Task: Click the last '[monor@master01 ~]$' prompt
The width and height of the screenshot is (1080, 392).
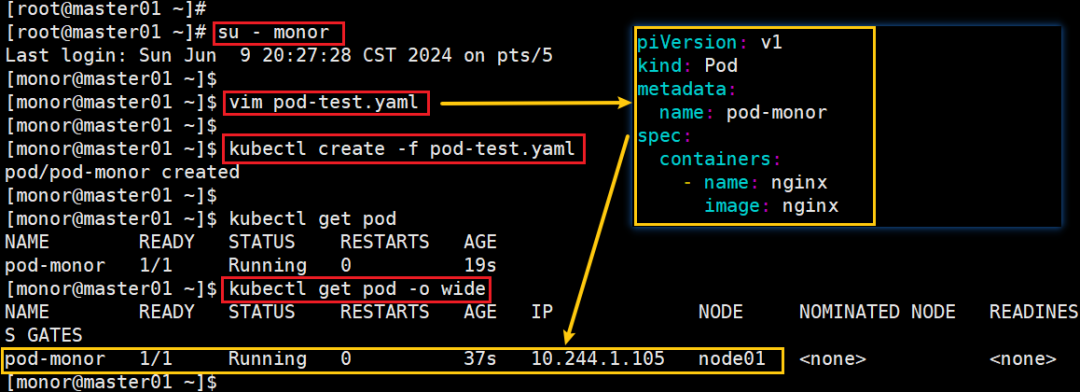Action: (110, 381)
